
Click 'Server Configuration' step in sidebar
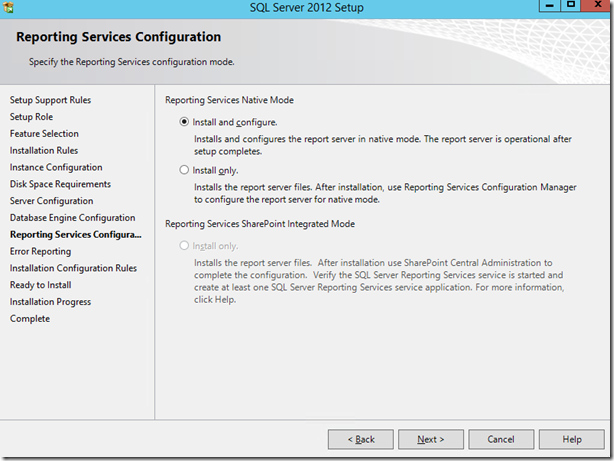coord(52,201)
